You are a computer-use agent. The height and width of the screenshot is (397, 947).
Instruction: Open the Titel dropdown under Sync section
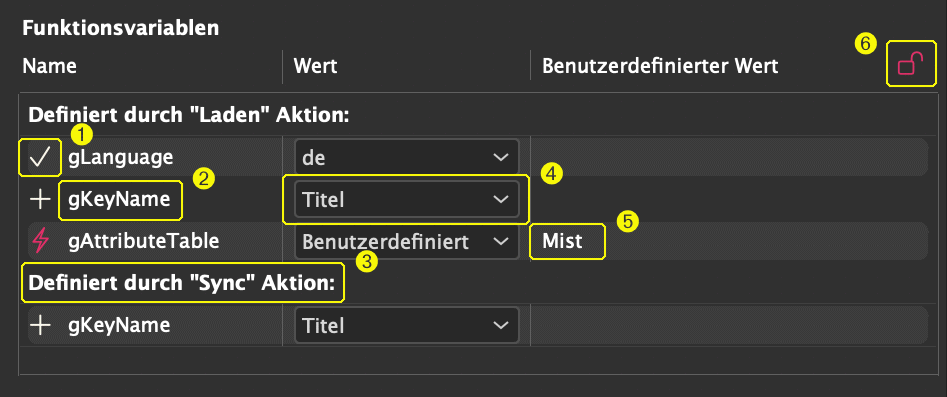click(x=406, y=326)
